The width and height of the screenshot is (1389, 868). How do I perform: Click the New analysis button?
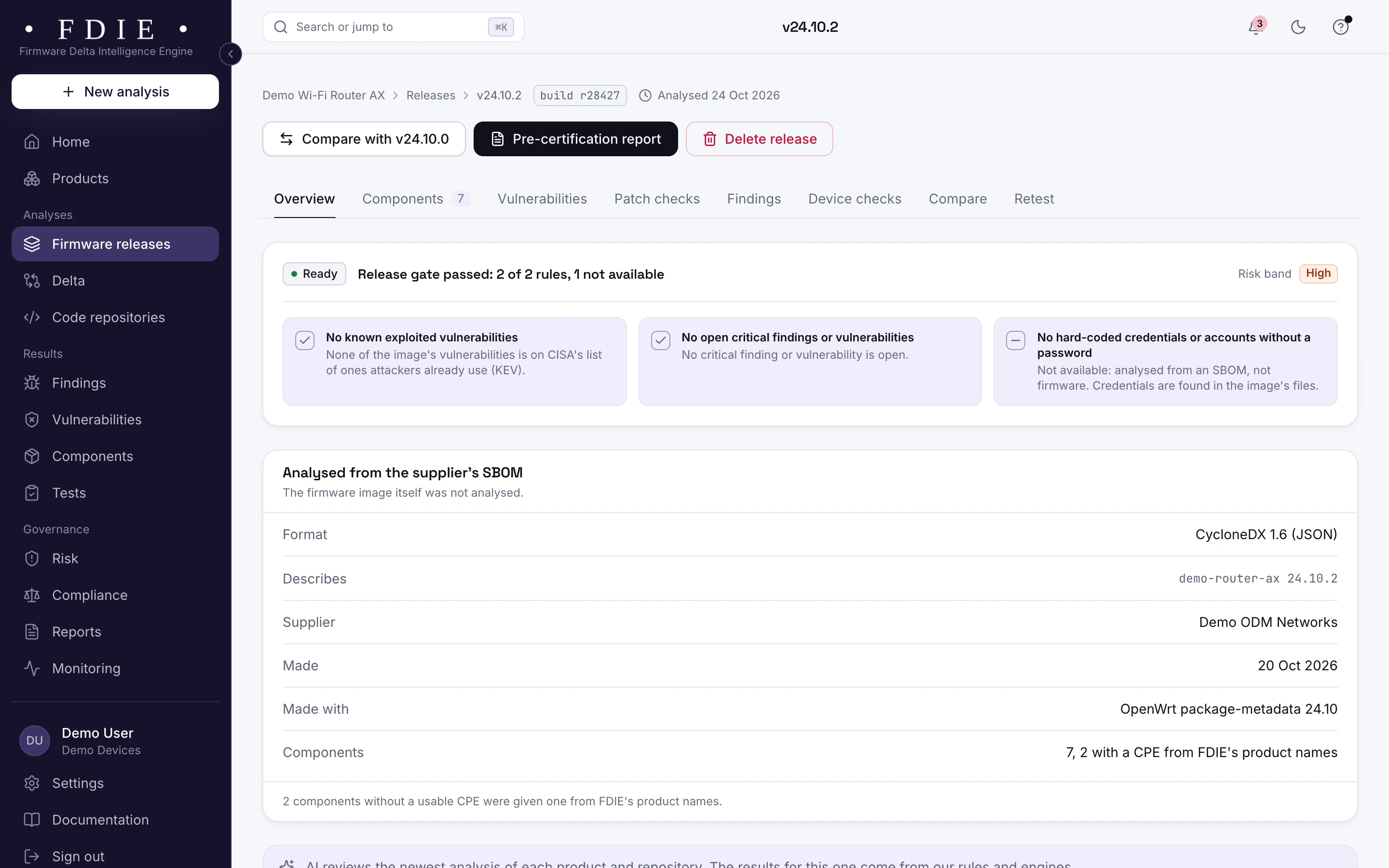(115, 92)
